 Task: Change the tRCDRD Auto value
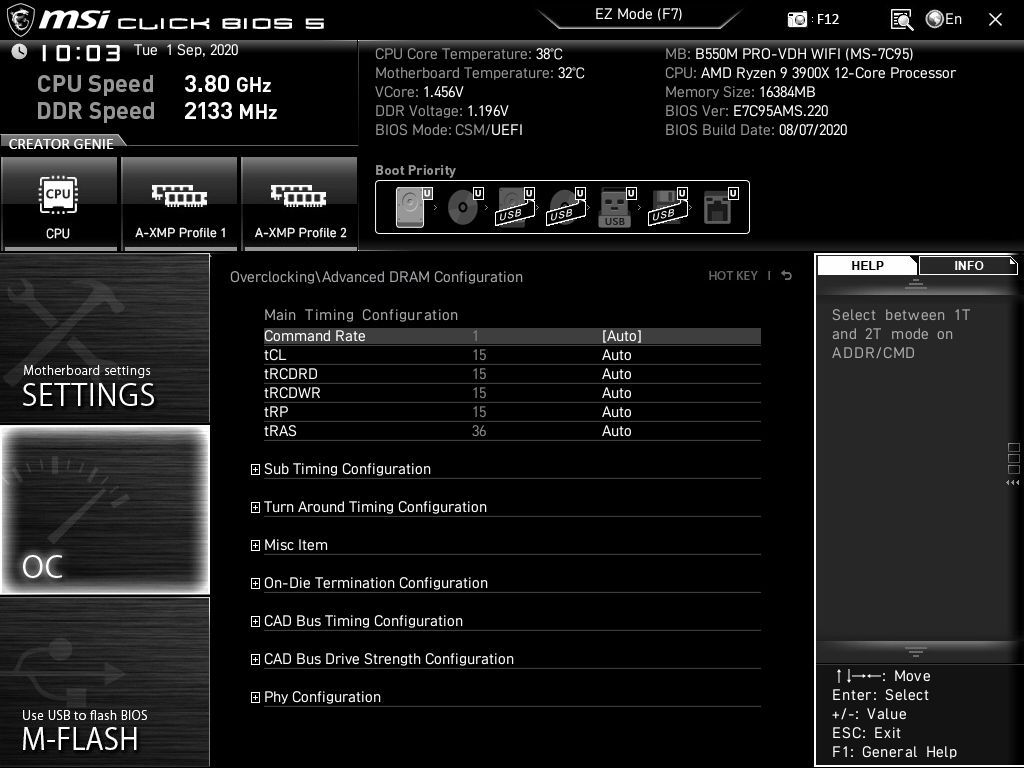(x=616, y=374)
